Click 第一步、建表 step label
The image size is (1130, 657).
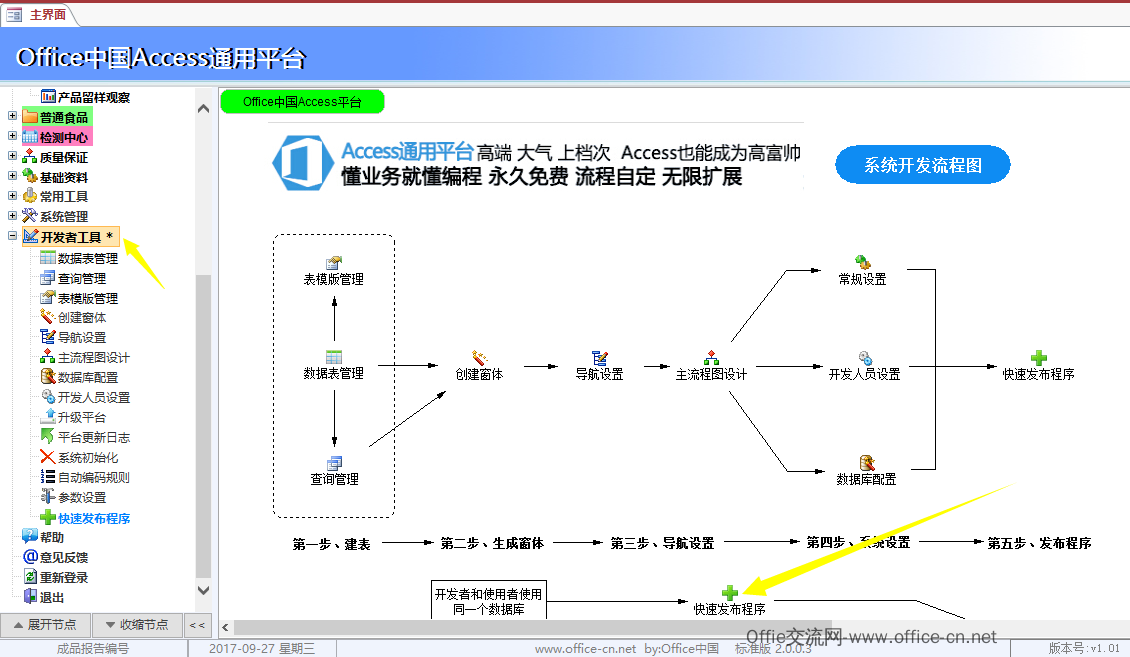332,544
